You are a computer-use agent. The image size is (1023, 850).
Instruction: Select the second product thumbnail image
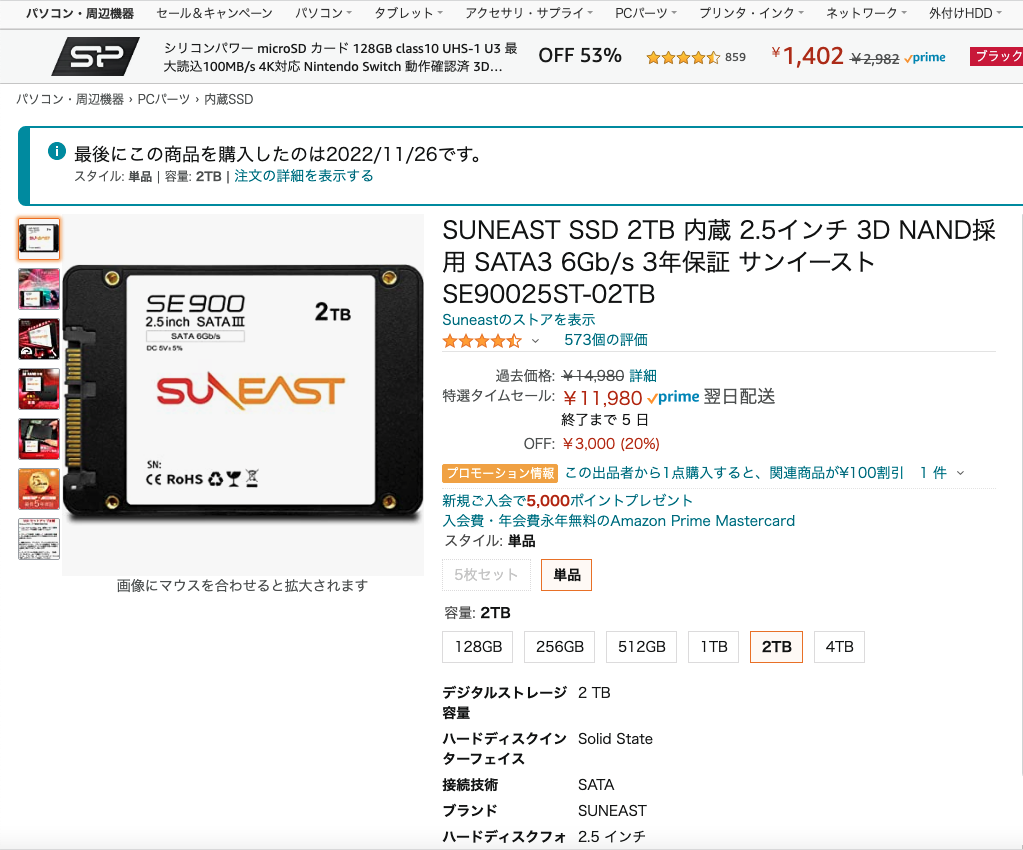[x=39, y=289]
